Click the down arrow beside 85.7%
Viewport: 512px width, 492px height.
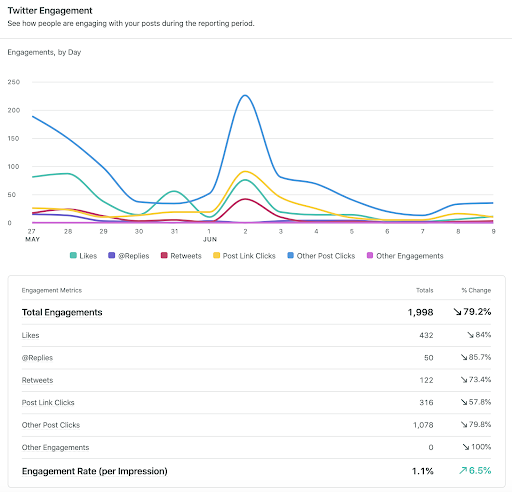(x=464, y=357)
